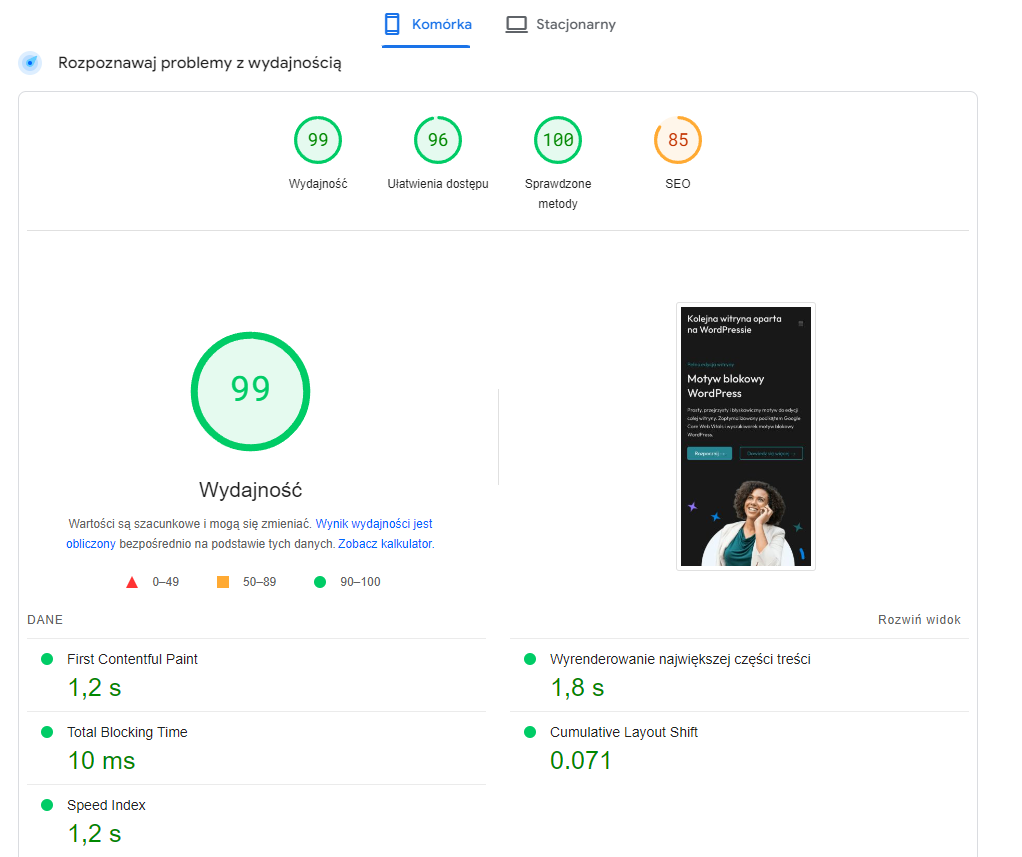Click the green dot beside First Contentful Paint
This screenshot has width=1022, height=857.
click(47, 659)
